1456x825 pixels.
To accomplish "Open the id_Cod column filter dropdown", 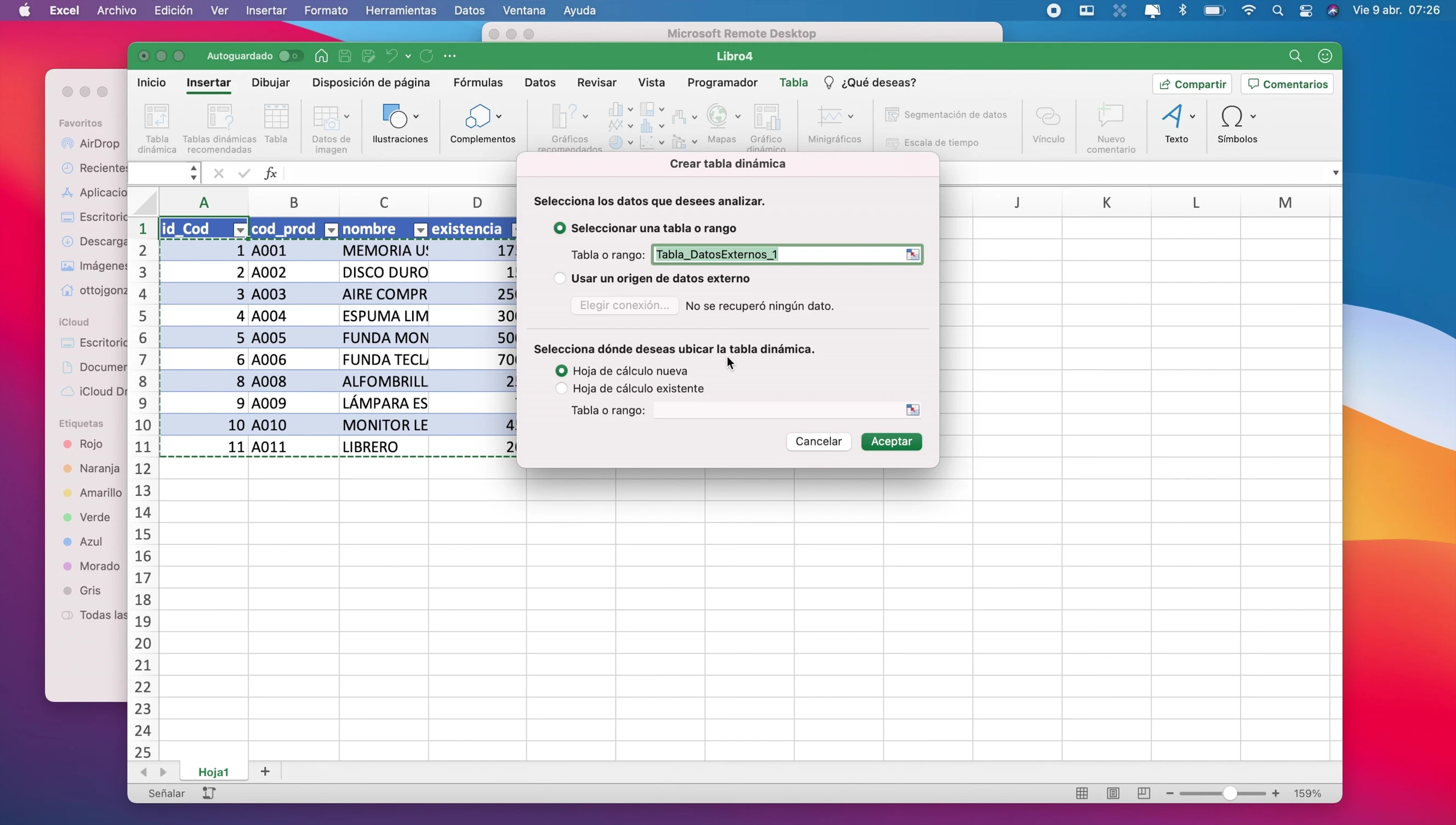I will [x=240, y=230].
